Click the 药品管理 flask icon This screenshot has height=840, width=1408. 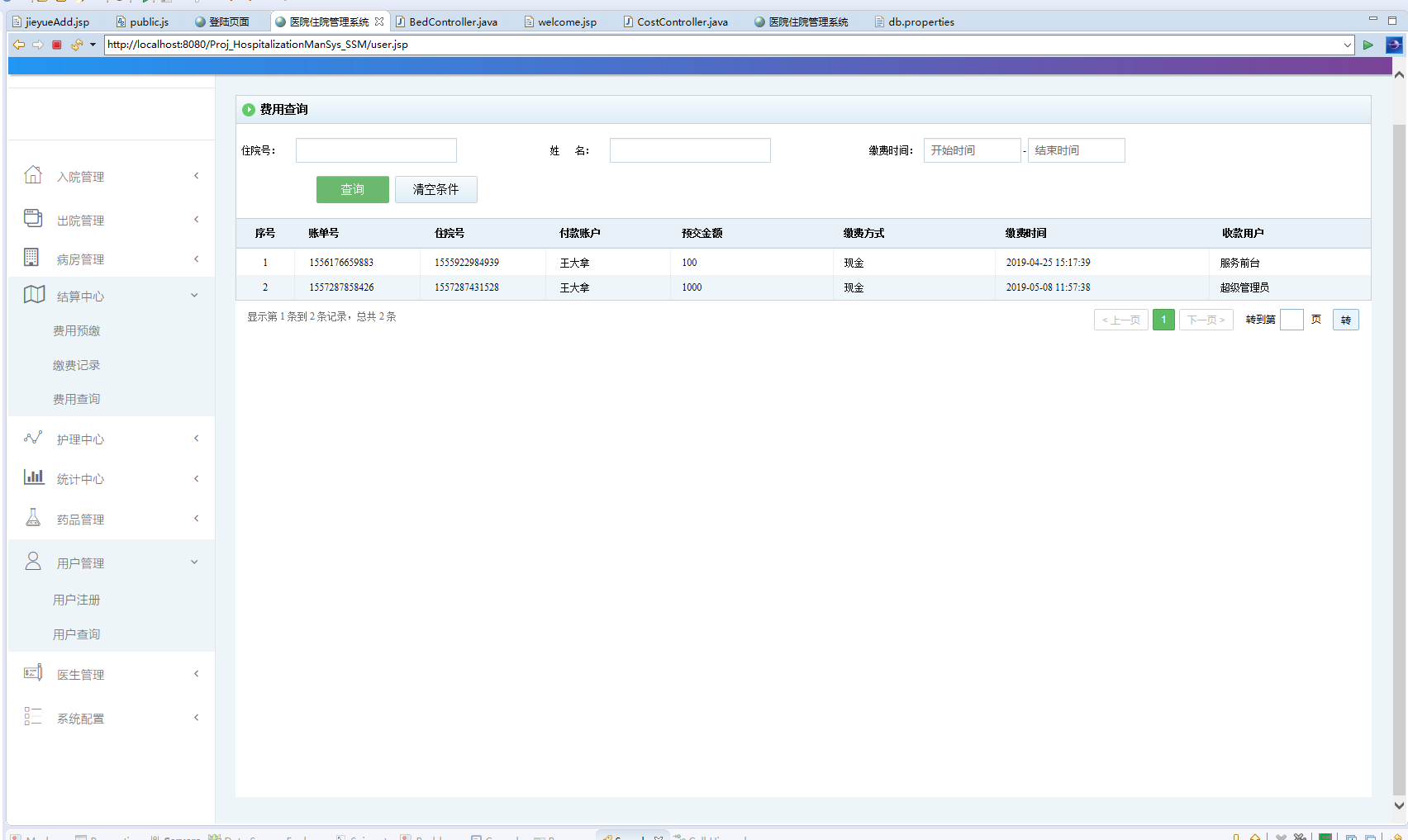33,518
